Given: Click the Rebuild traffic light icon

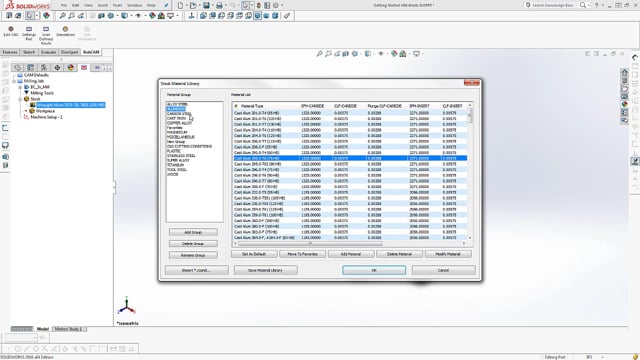Looking at the screenshot, I should (258, 5).
